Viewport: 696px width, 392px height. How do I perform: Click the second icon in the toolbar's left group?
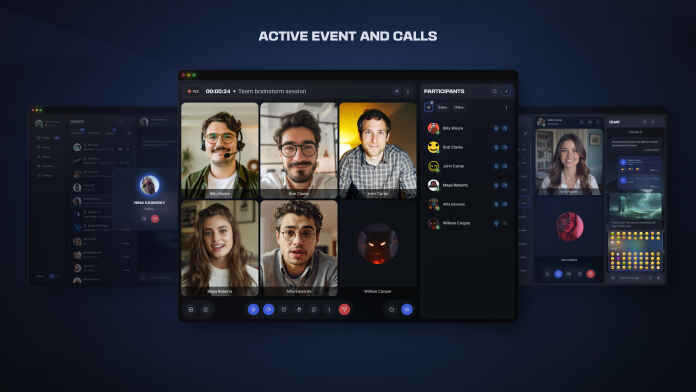[206, 309]
